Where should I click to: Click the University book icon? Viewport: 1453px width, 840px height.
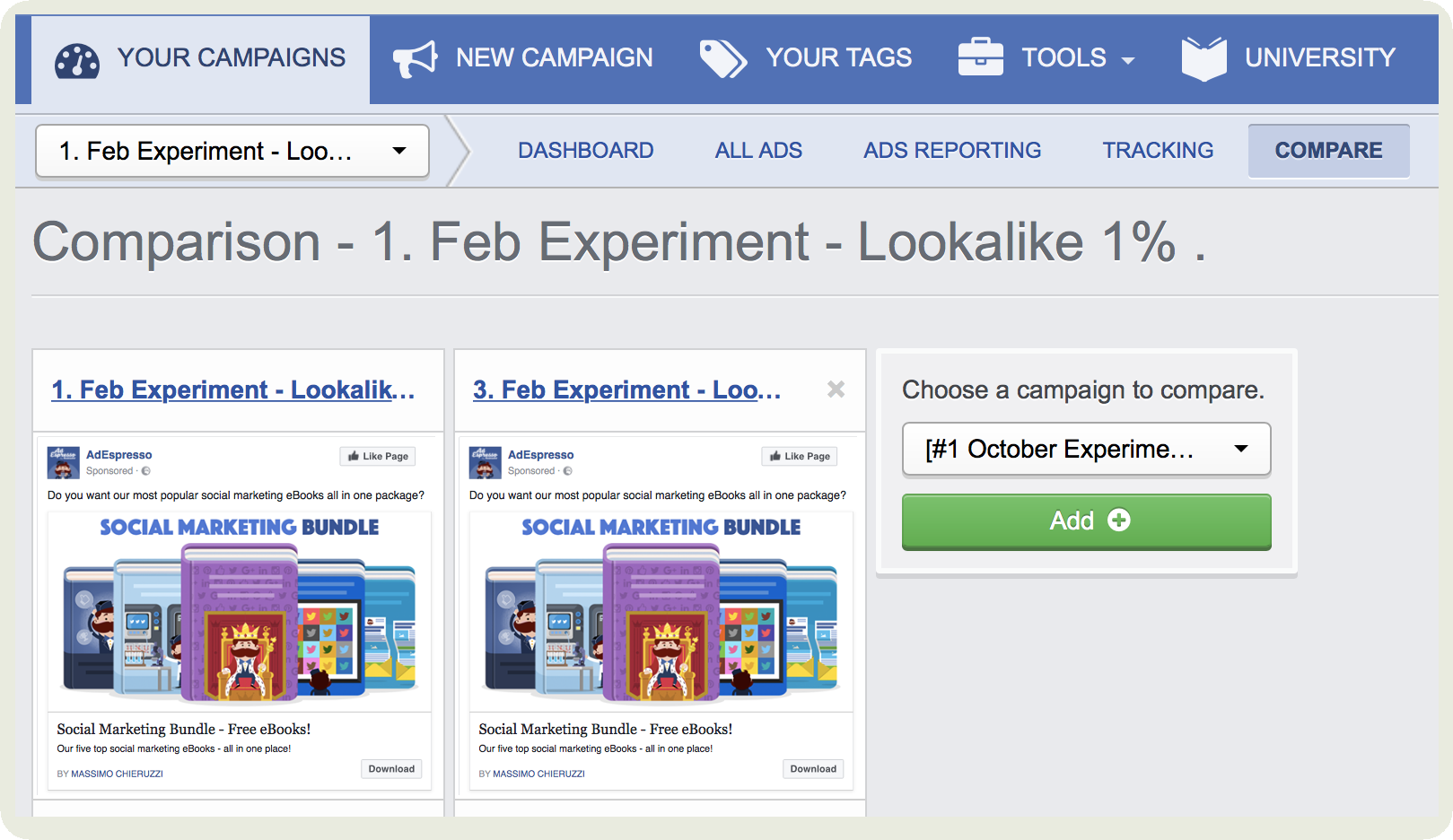[1204, 58]
